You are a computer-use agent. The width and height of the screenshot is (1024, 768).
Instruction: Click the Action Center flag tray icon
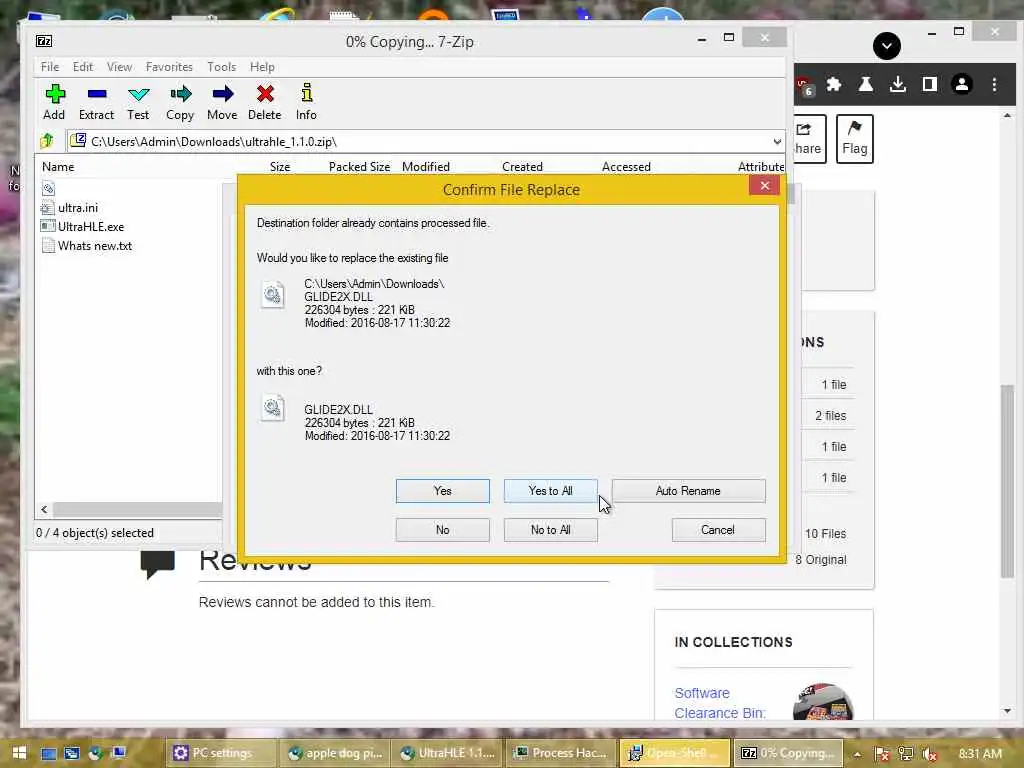881,754
